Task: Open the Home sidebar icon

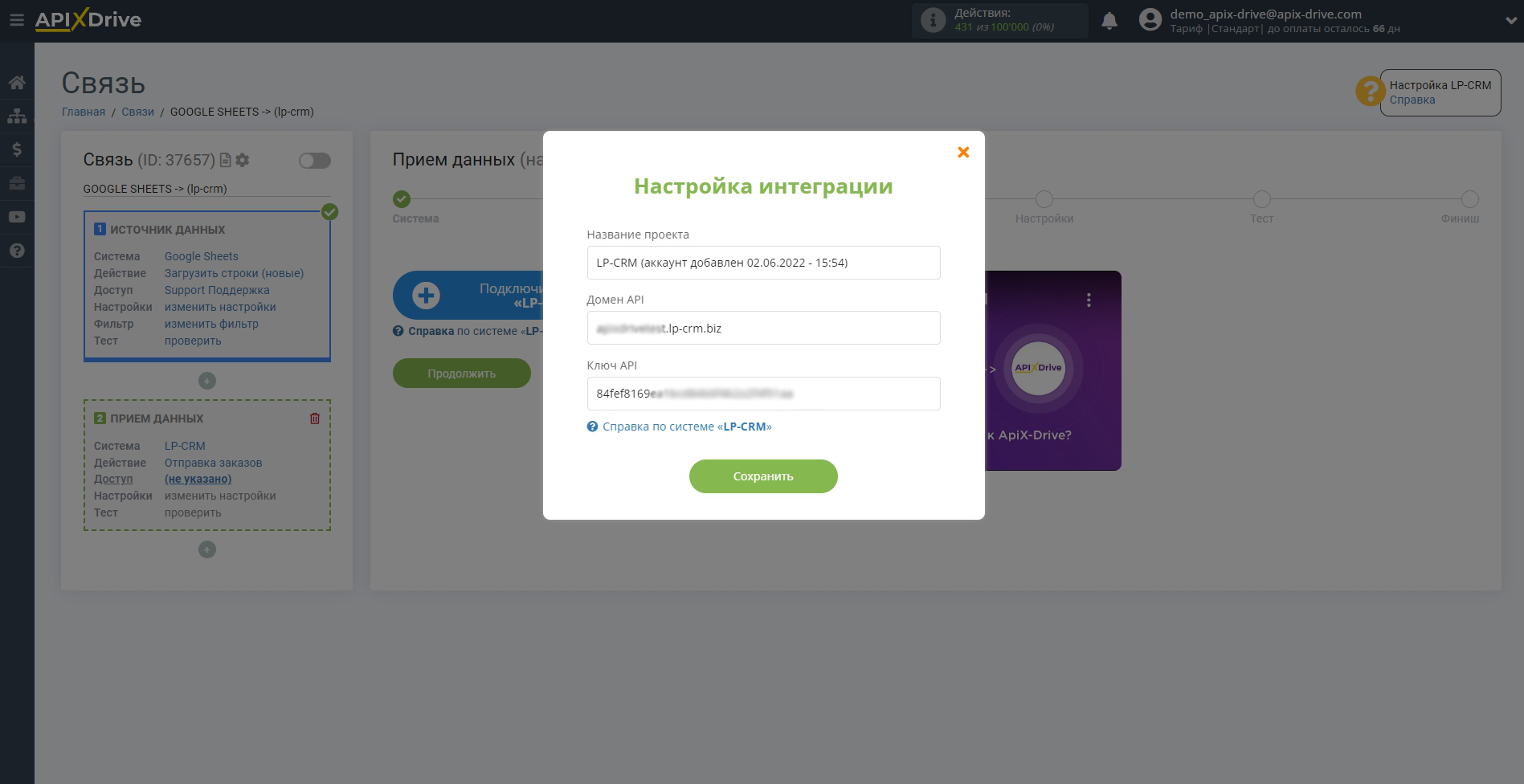Action: [x=17, y=83]
